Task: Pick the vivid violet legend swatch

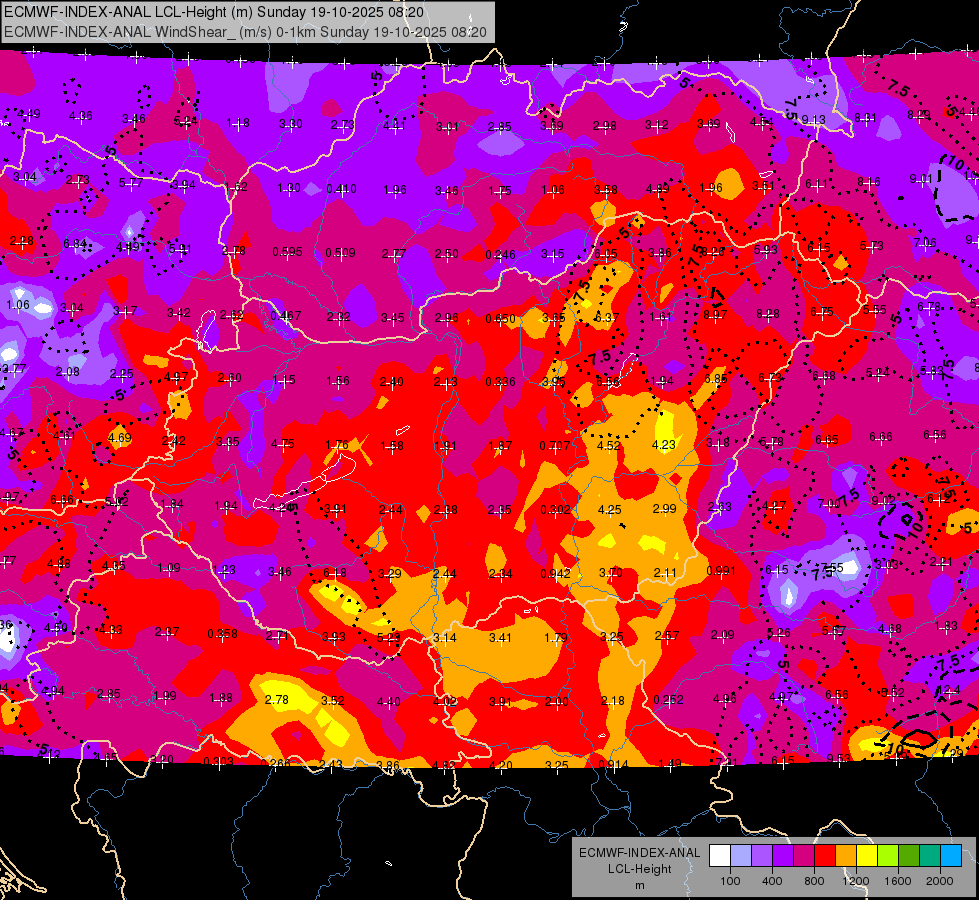Action: (x=783, y=856)
